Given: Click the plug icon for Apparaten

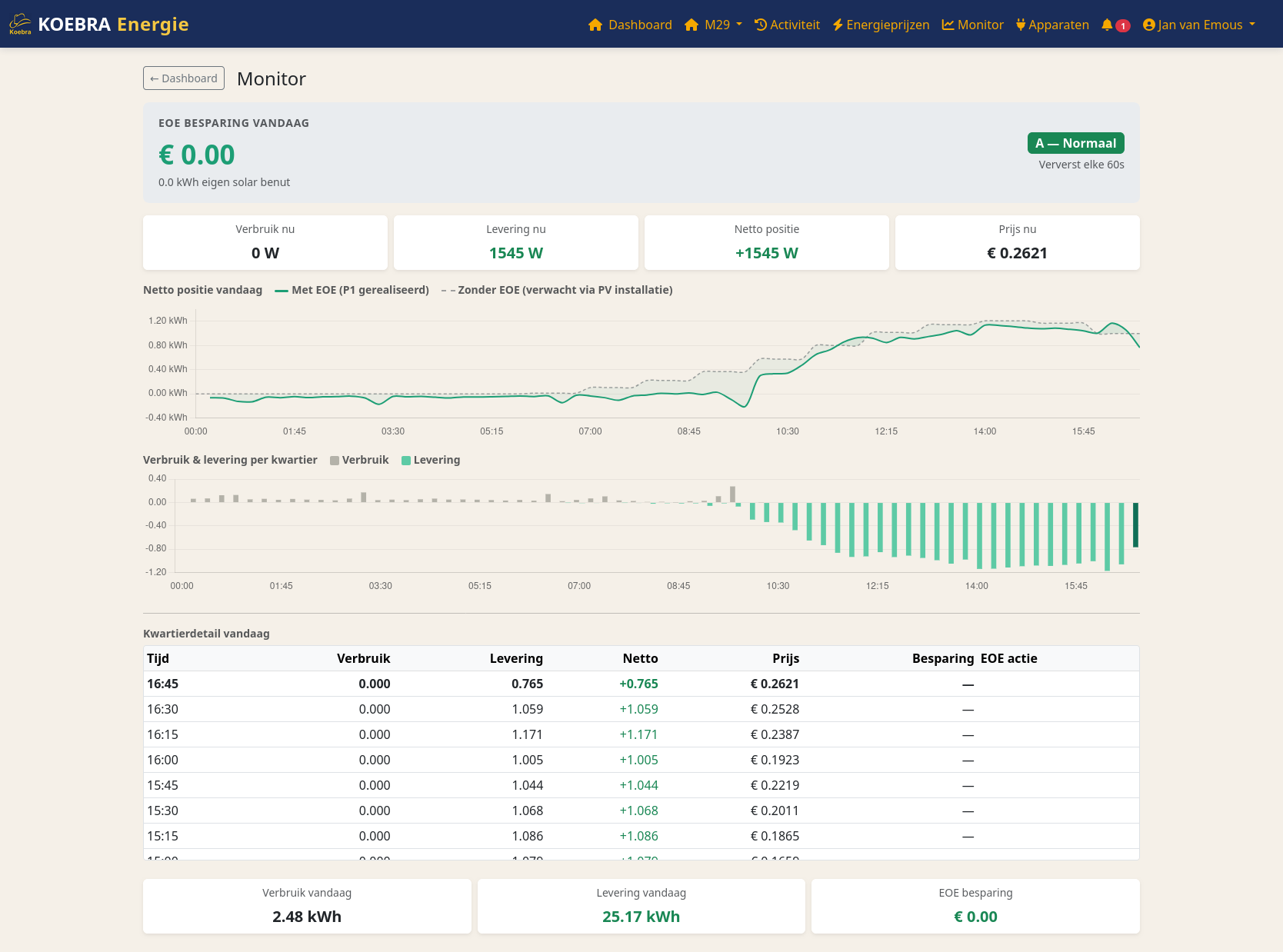Looking at the screenshot, I should tap(1021, 25).
